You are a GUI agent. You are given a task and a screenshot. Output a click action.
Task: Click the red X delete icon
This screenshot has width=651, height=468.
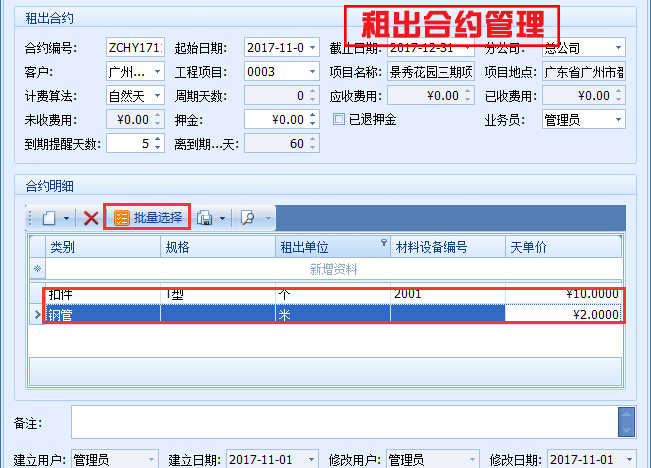(x=91, y=217)
